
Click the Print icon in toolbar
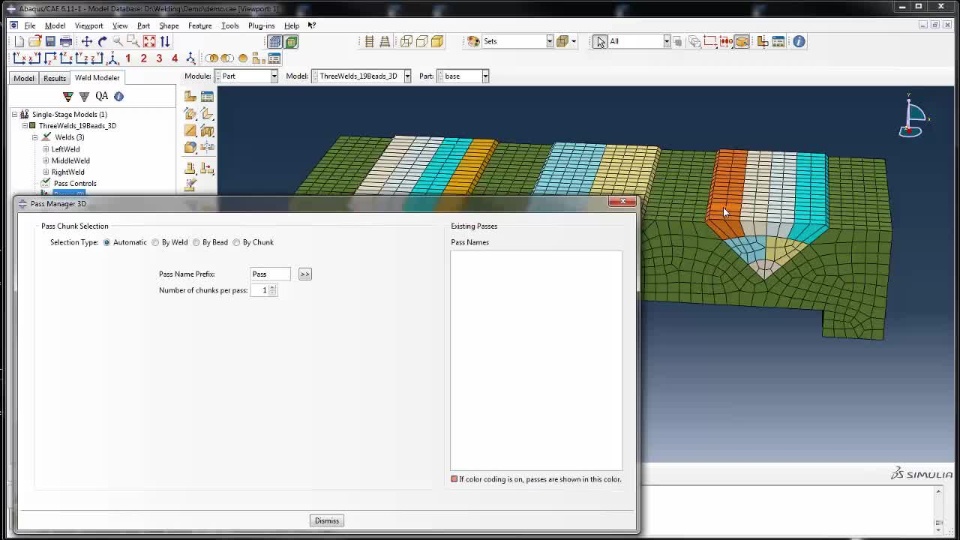tap(66, 42)
